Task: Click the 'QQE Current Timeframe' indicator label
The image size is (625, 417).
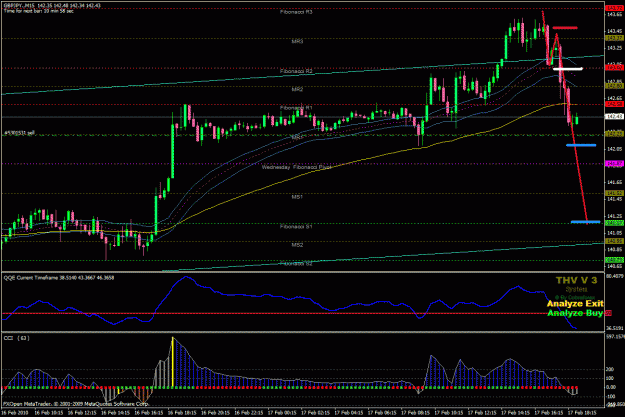Action: click(59, 277)
